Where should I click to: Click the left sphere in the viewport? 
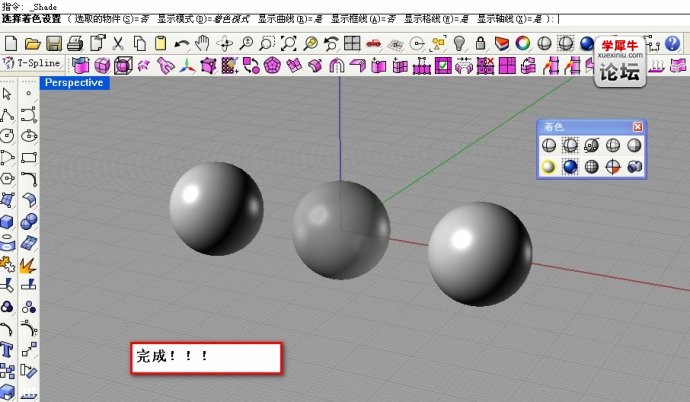tap(217, 208)
